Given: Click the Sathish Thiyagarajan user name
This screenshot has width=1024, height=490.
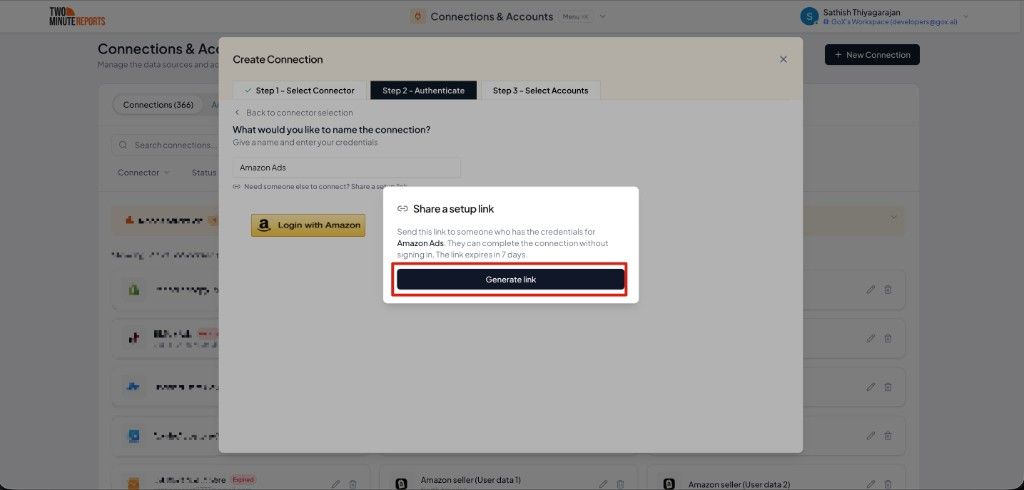Looking at the screenshot, I should (x=863, y=12).
